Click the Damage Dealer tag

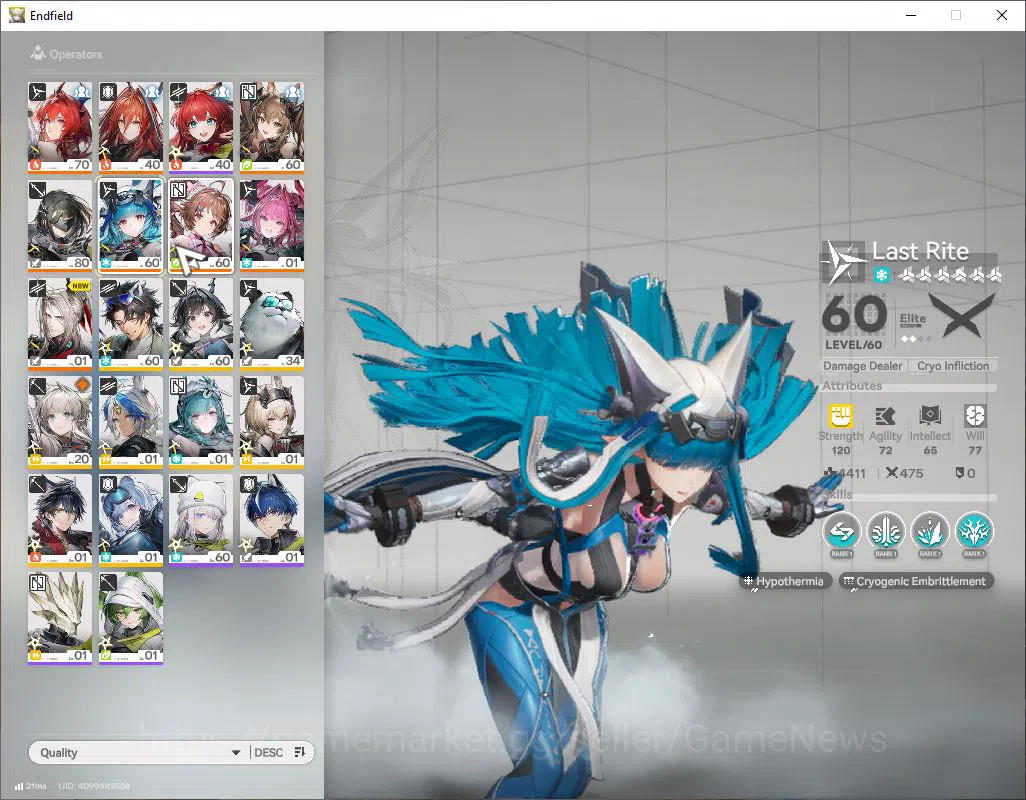tap(862, 366)
